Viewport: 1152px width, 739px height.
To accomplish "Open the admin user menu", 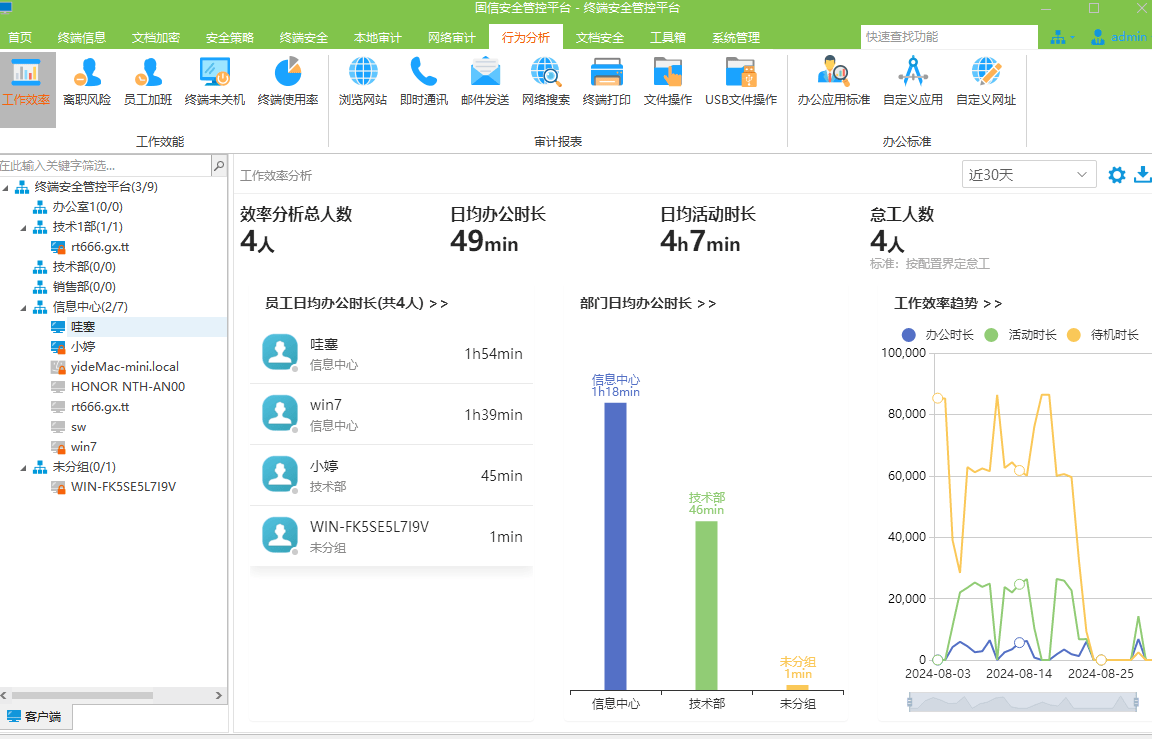I will coord(1118,37).
